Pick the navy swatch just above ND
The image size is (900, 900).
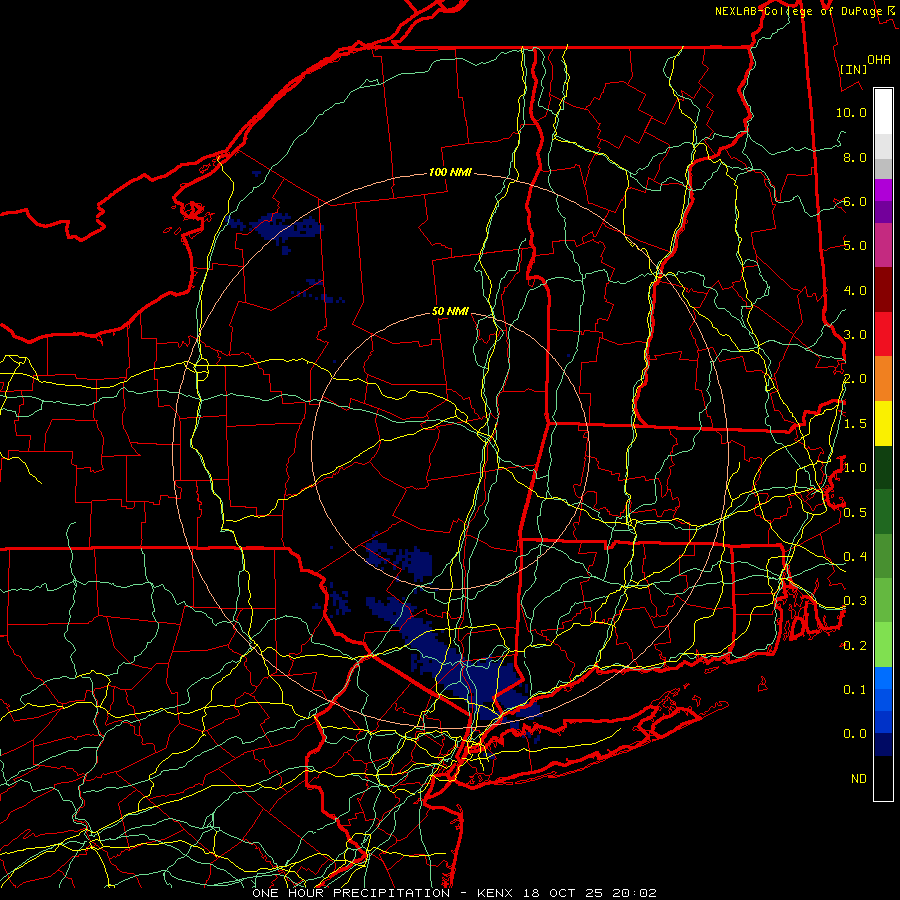pos(883,745)
